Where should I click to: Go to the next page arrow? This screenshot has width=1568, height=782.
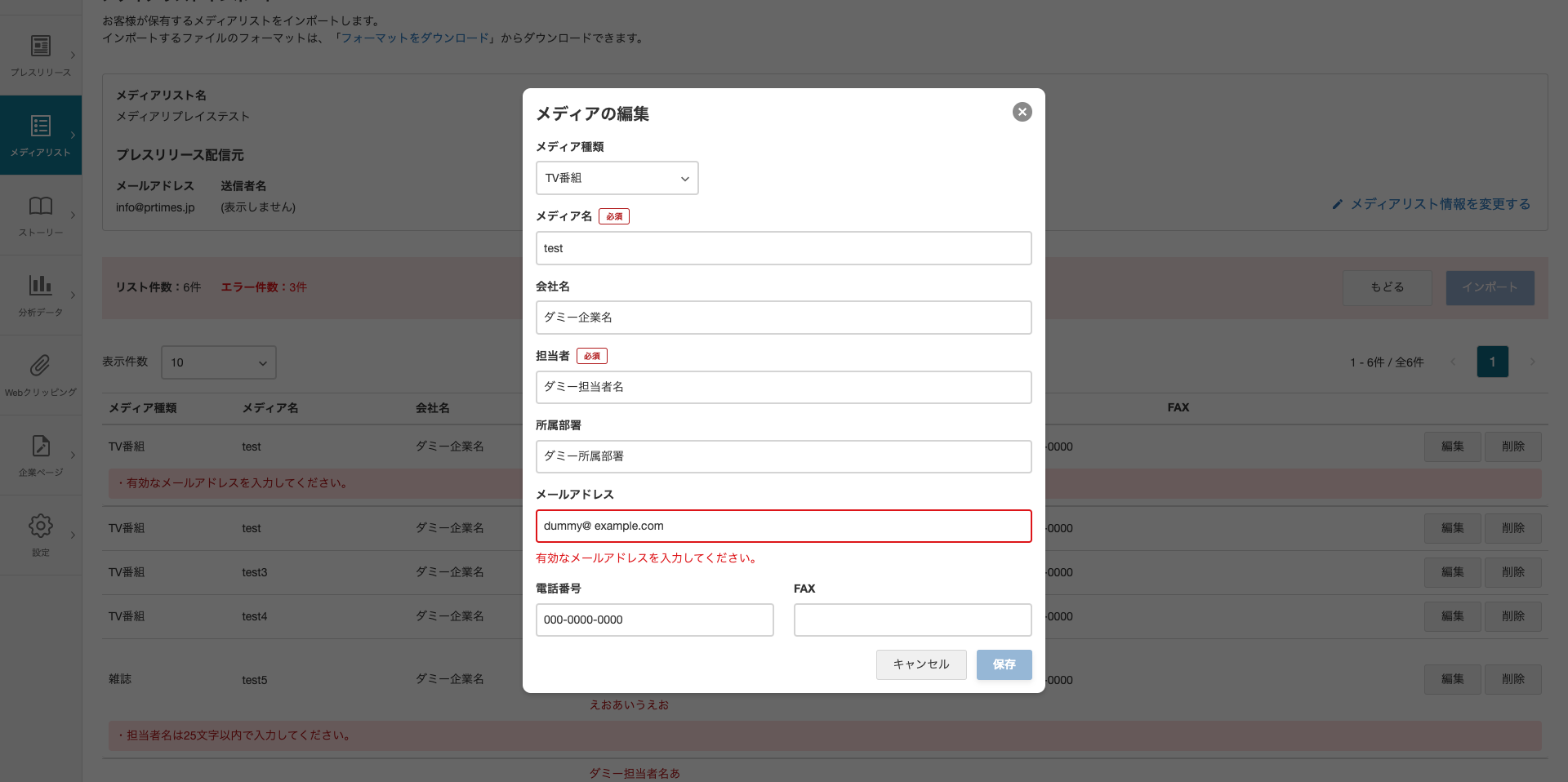pyautogui.click(x=1532, y=362)
